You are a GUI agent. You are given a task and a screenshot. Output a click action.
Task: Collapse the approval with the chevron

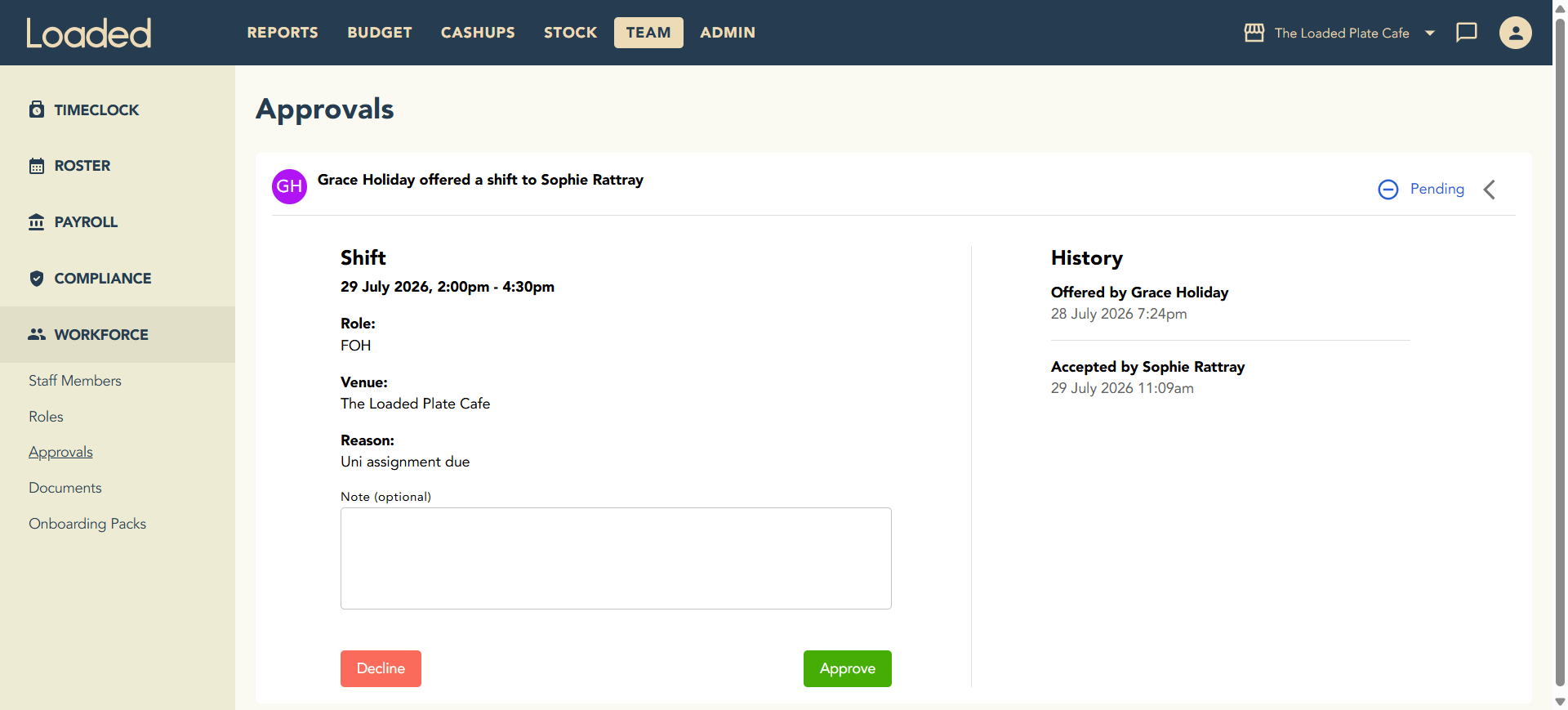click(1490, 190)
